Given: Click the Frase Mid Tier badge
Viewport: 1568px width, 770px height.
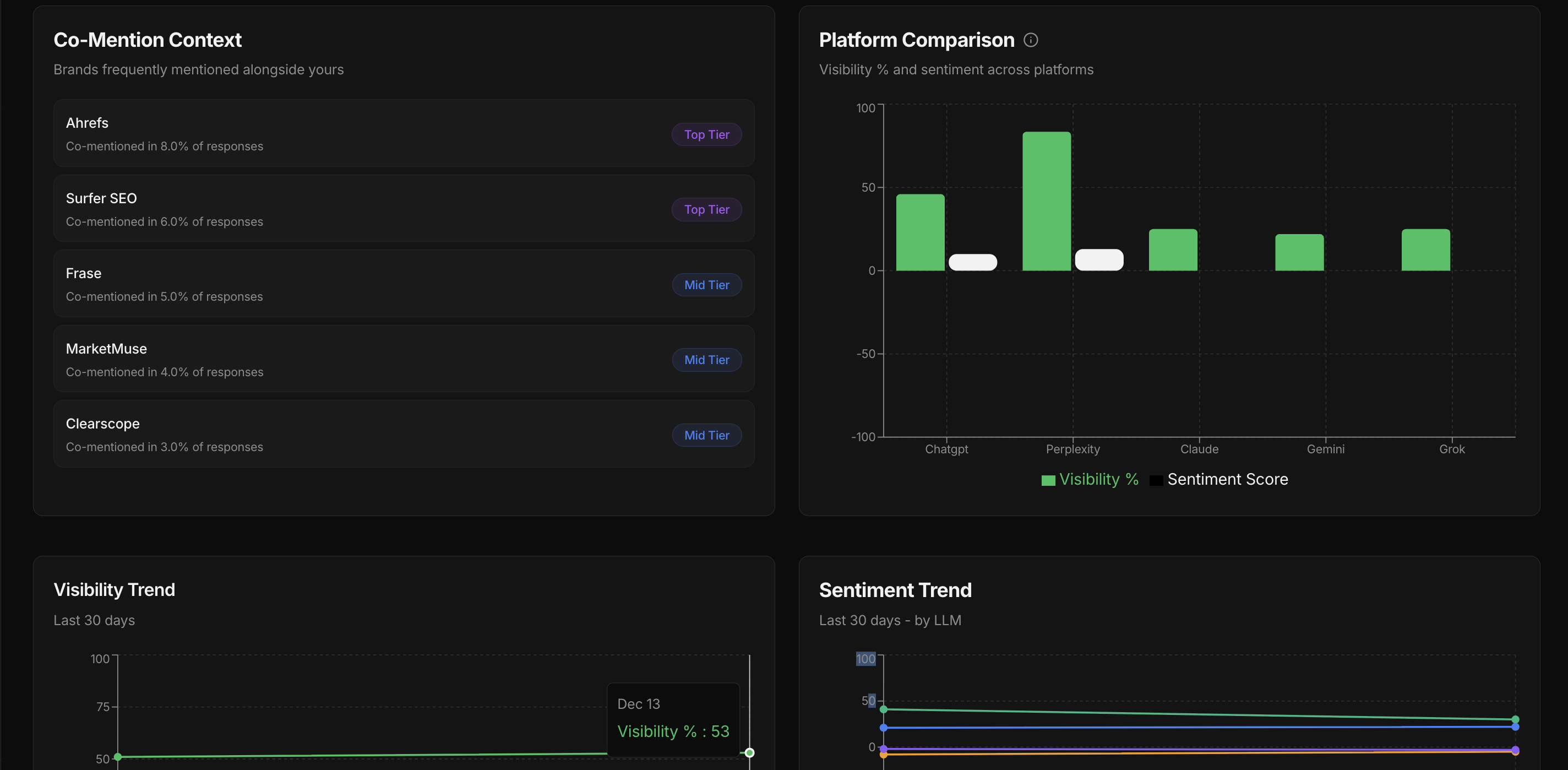Looking at the screenshot, I should [x=706, y=285].
